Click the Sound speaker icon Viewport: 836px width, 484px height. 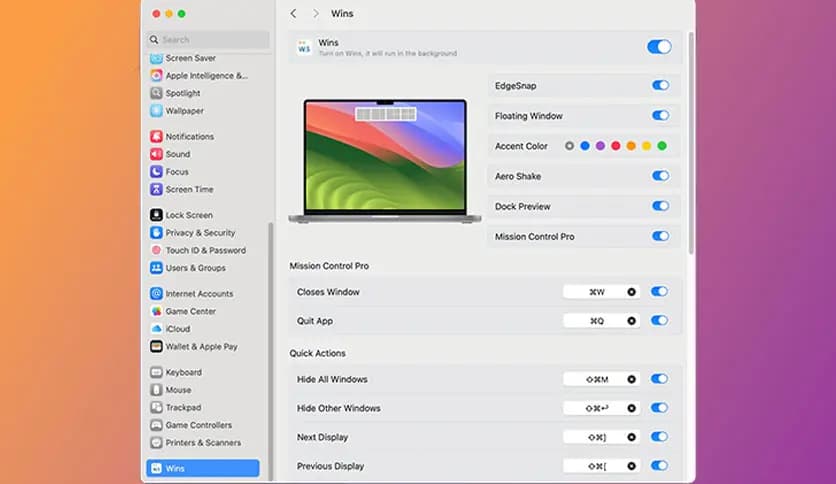156,154
